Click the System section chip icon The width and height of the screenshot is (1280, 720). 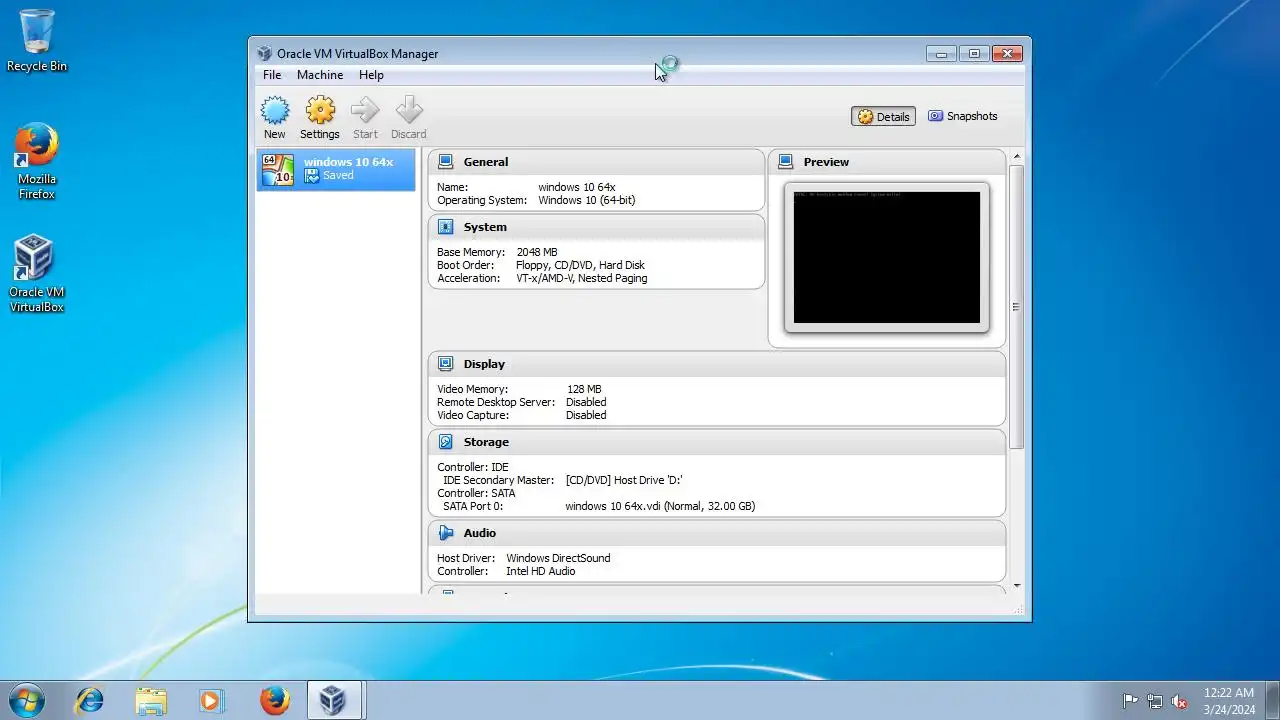(x=445, y=227)
